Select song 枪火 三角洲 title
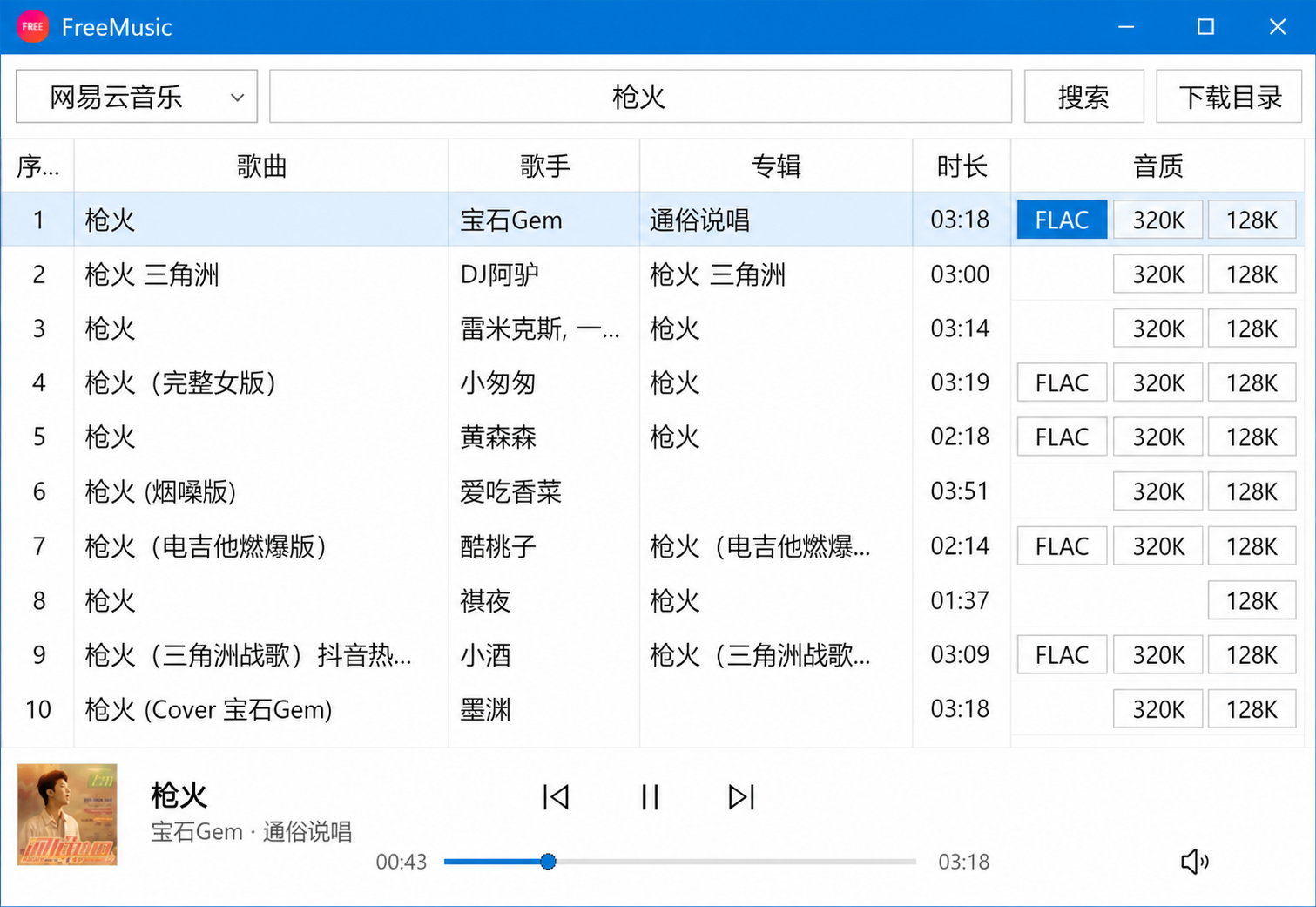The height and width of the screenshot is (907, 1316). pyautogui.click(x=152, y=274)
